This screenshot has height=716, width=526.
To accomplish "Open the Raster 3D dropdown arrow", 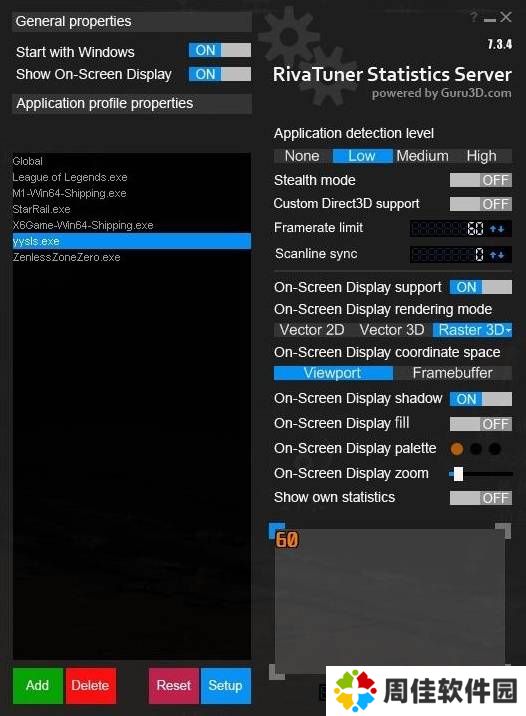I will point(508,330).
